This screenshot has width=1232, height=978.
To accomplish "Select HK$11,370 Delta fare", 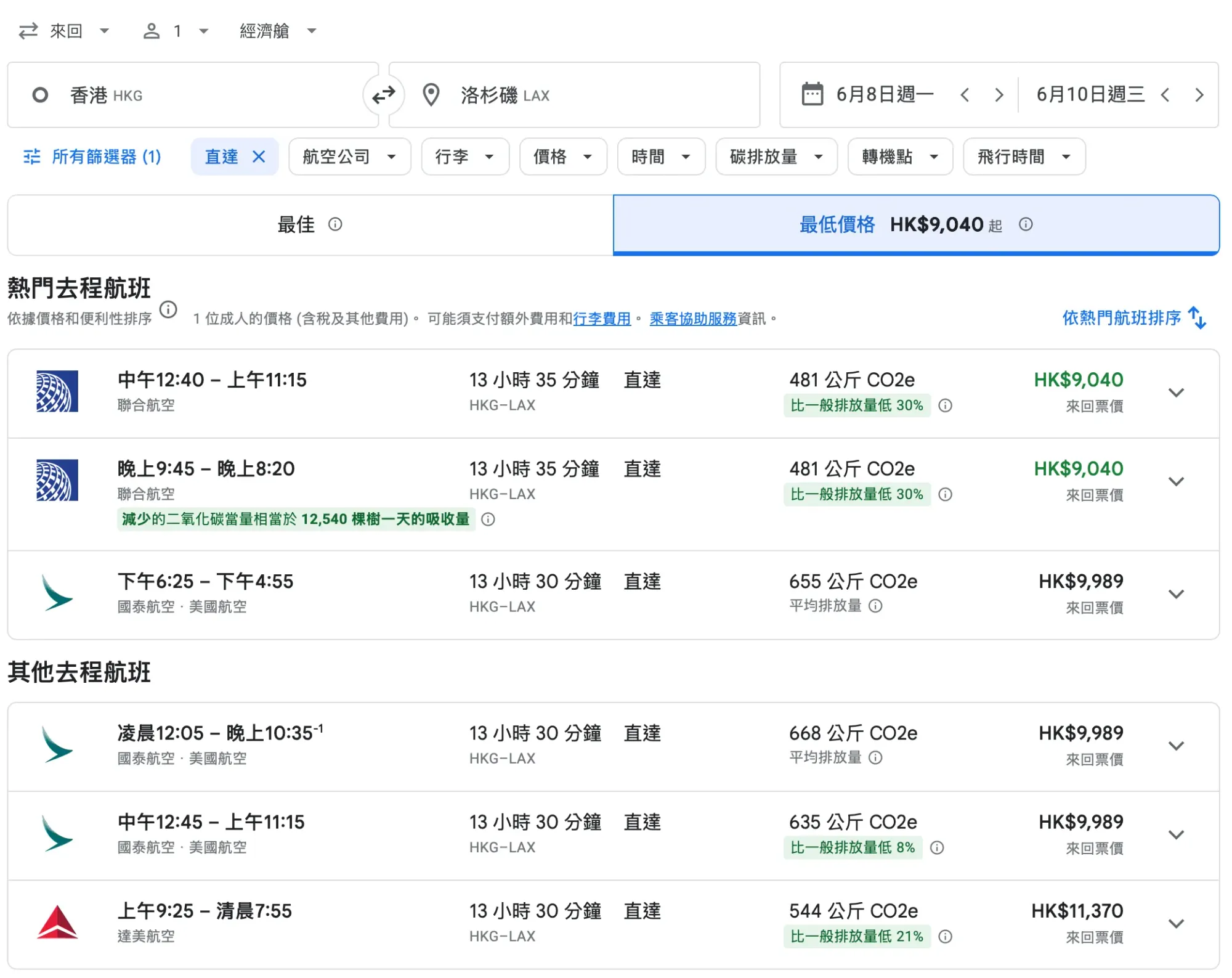I will pyautogui.click(x=1077, y=911).
